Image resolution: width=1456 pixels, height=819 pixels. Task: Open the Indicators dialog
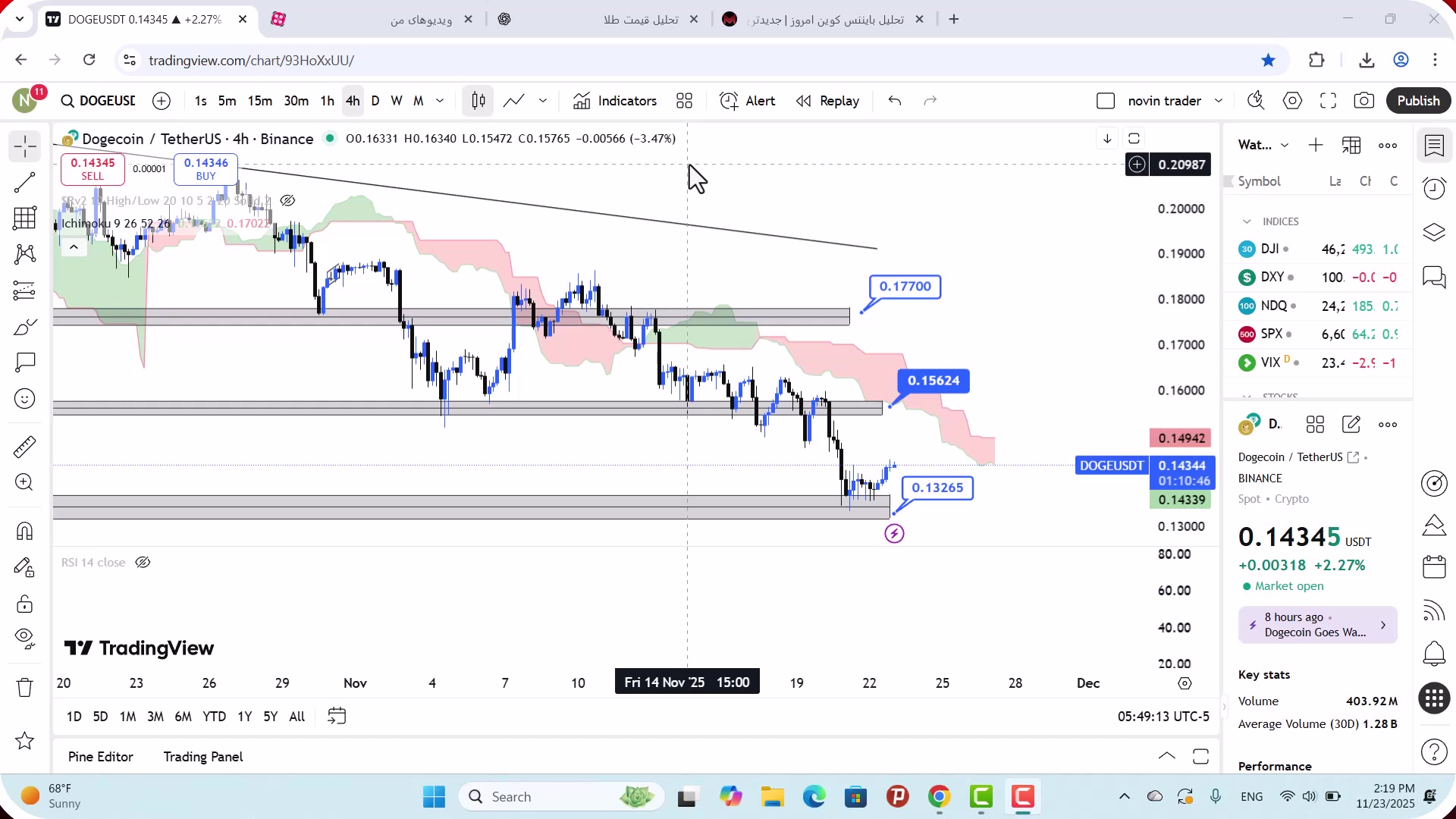pyautogui.click(x=615, y=101)
